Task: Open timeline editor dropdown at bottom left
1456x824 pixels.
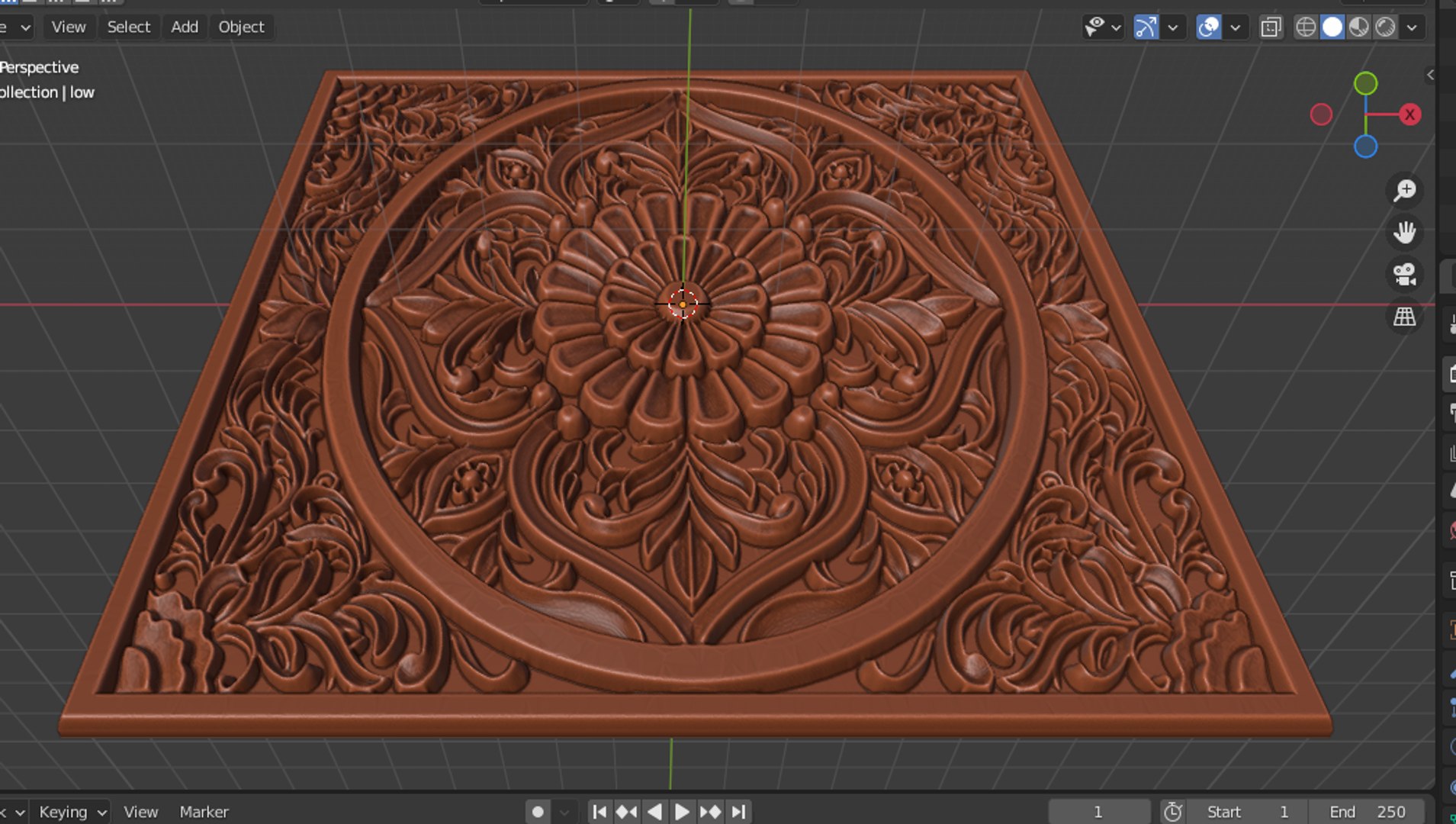Action: [14, 812]
